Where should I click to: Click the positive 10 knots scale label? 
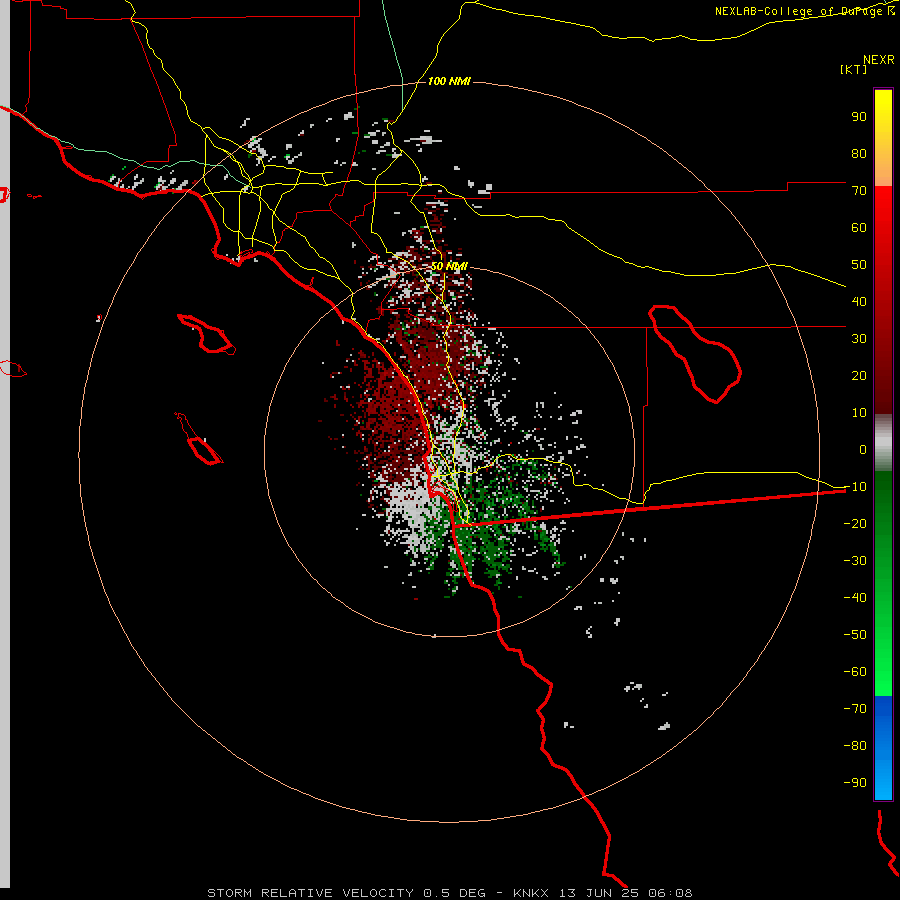(859, 413)
